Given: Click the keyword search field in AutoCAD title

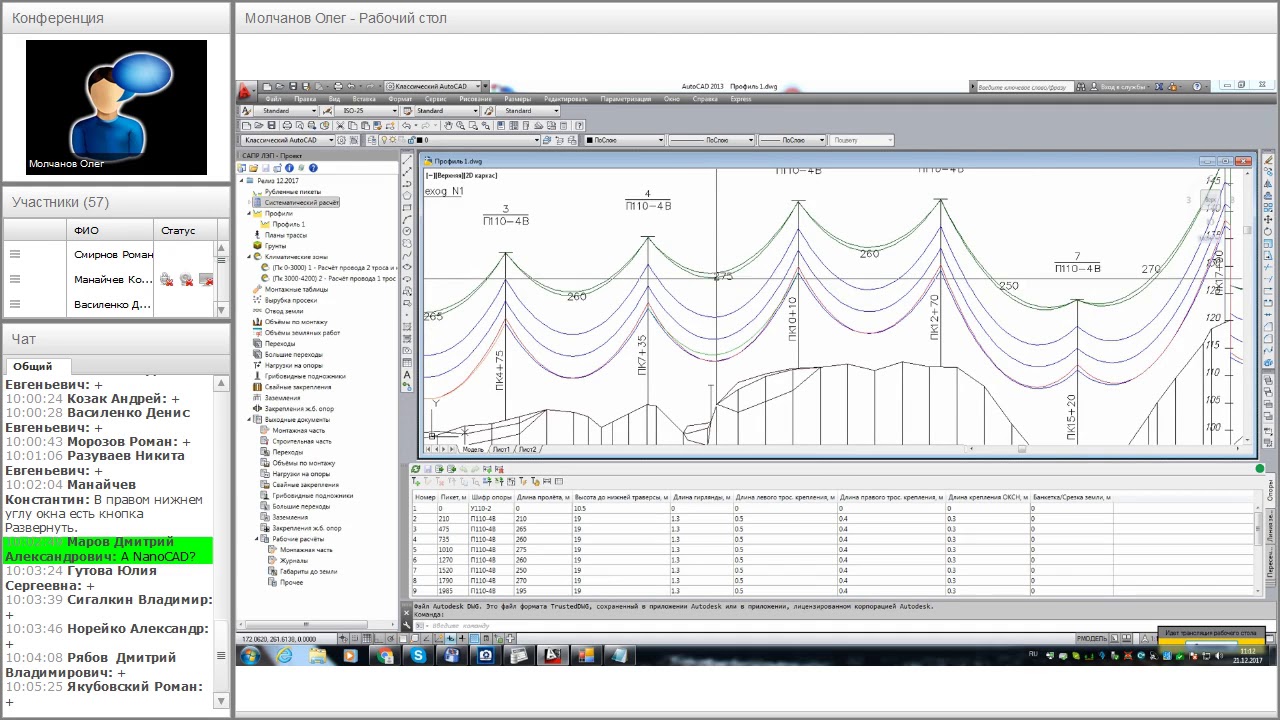Looking at the screenshot, I should coord(1027,87).
